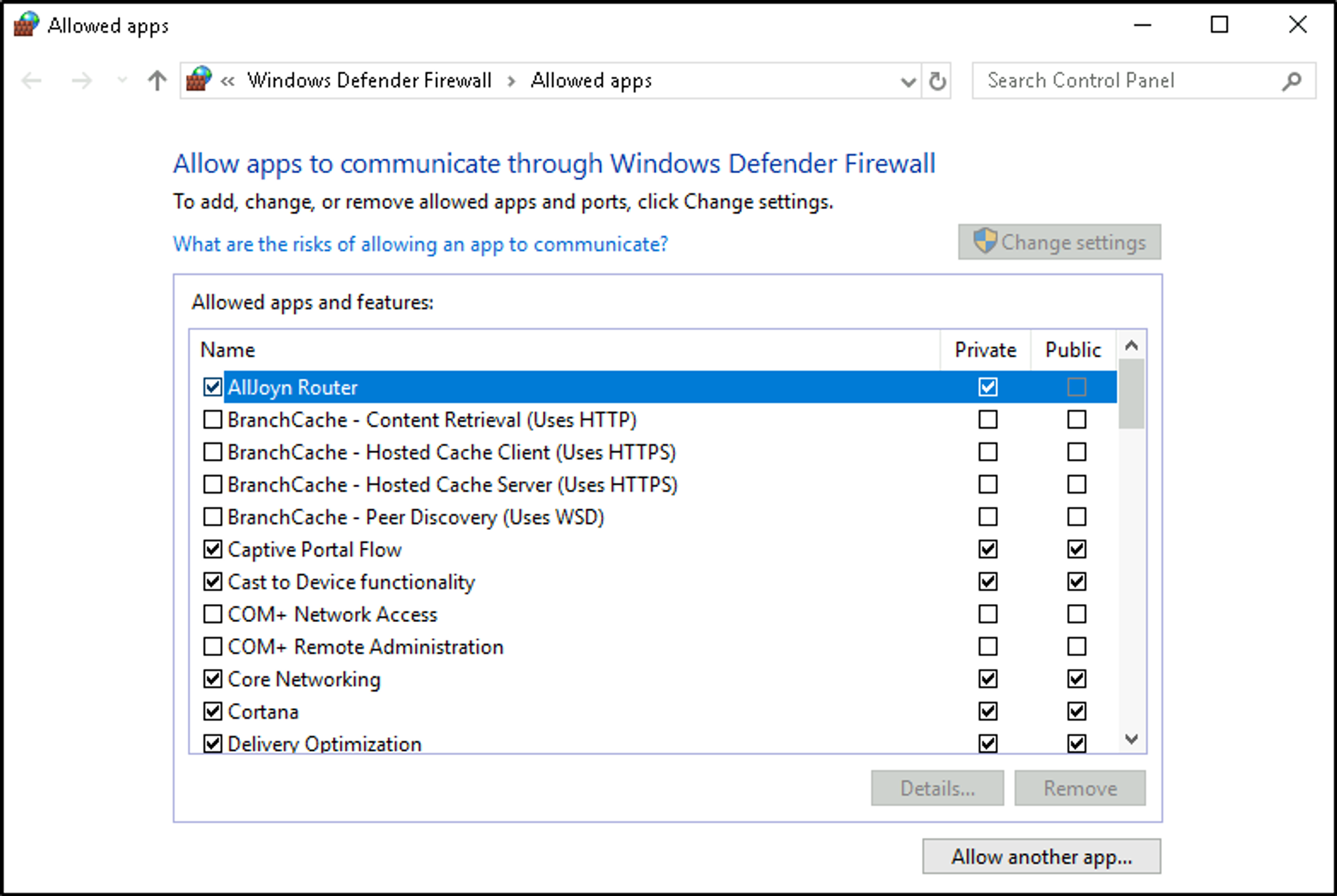
Task: Click the Search Control Panel field
Action: pyautogui.click(x=1123, y=81)
